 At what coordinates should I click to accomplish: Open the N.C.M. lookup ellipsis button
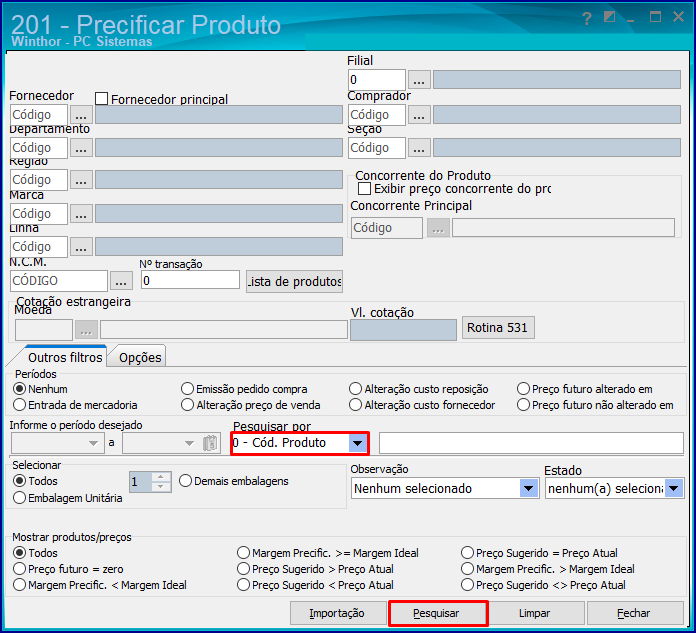click(x=121, y=281)
